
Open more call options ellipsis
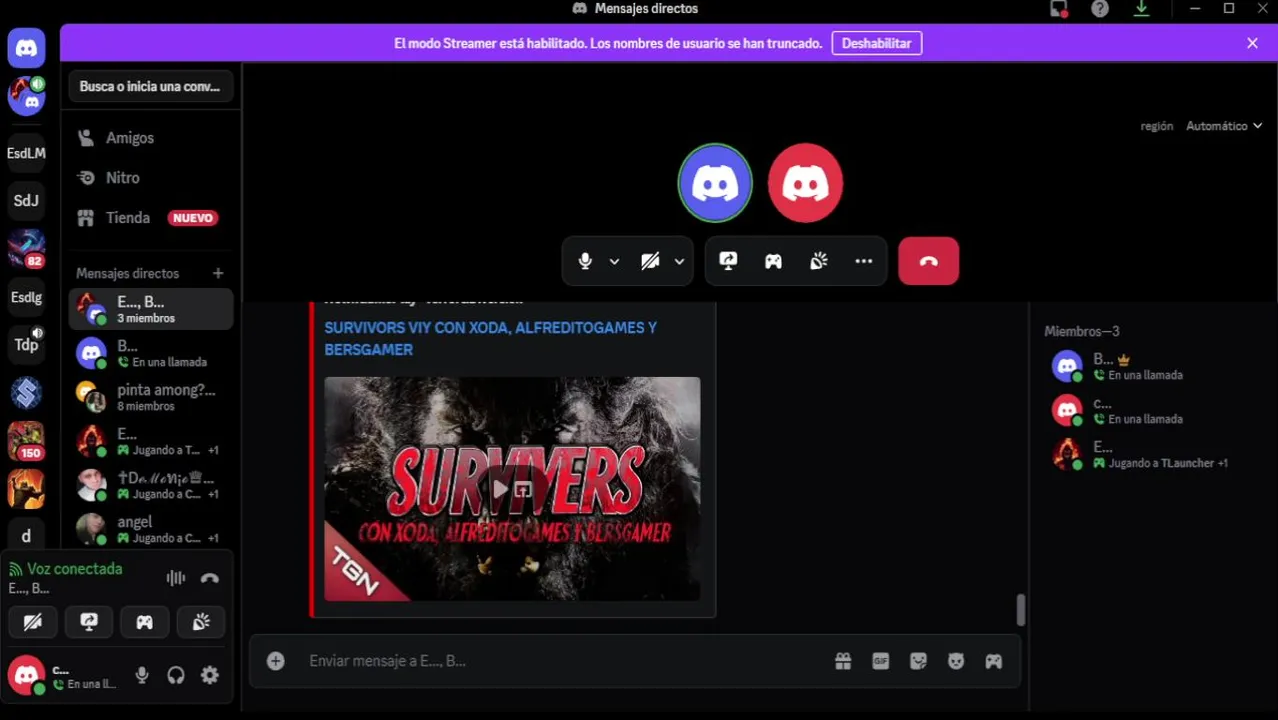pos(864,261)
